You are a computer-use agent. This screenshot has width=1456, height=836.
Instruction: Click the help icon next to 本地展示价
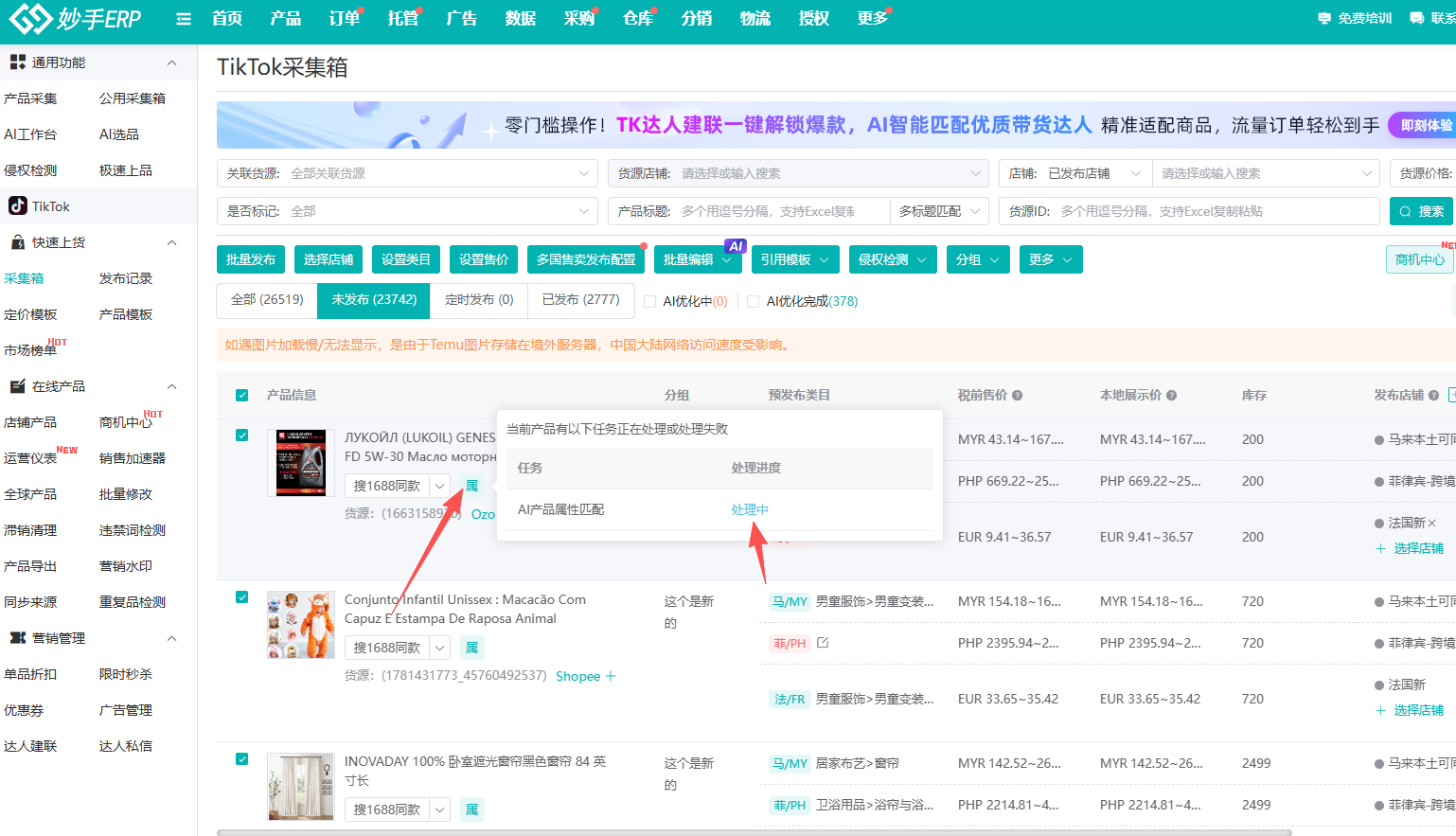click(1171, 396)
